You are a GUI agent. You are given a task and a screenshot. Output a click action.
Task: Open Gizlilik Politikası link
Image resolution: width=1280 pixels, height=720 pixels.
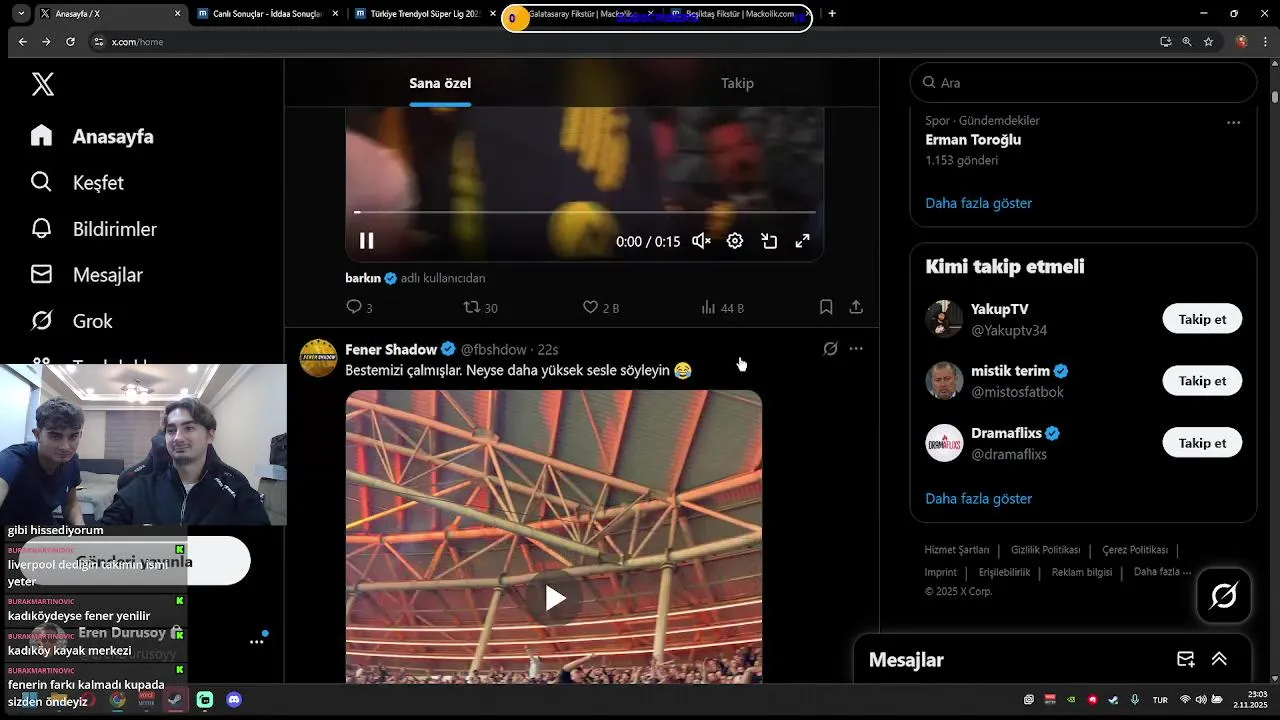[1045, 550]
